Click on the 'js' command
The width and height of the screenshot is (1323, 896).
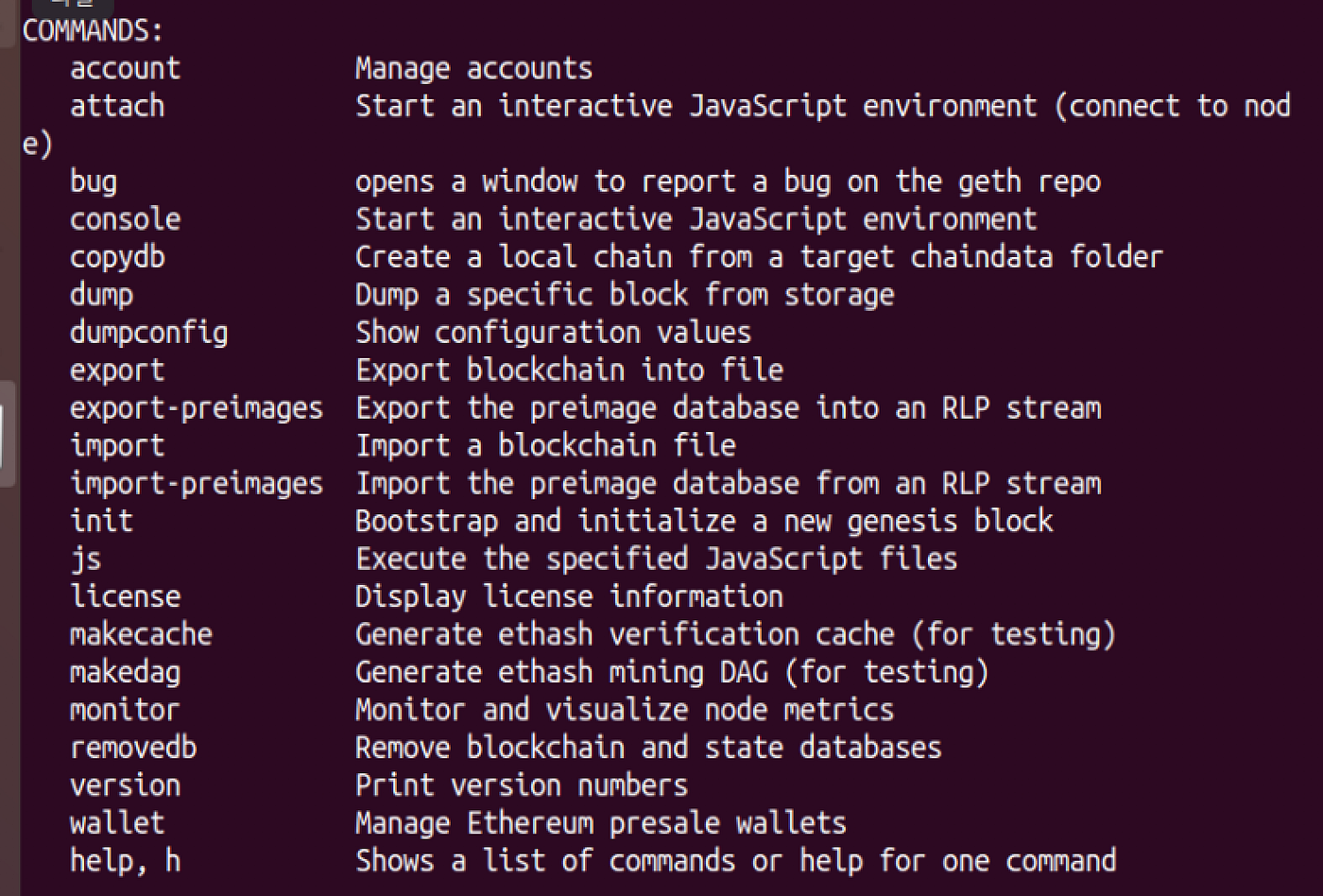pos(85,560)
